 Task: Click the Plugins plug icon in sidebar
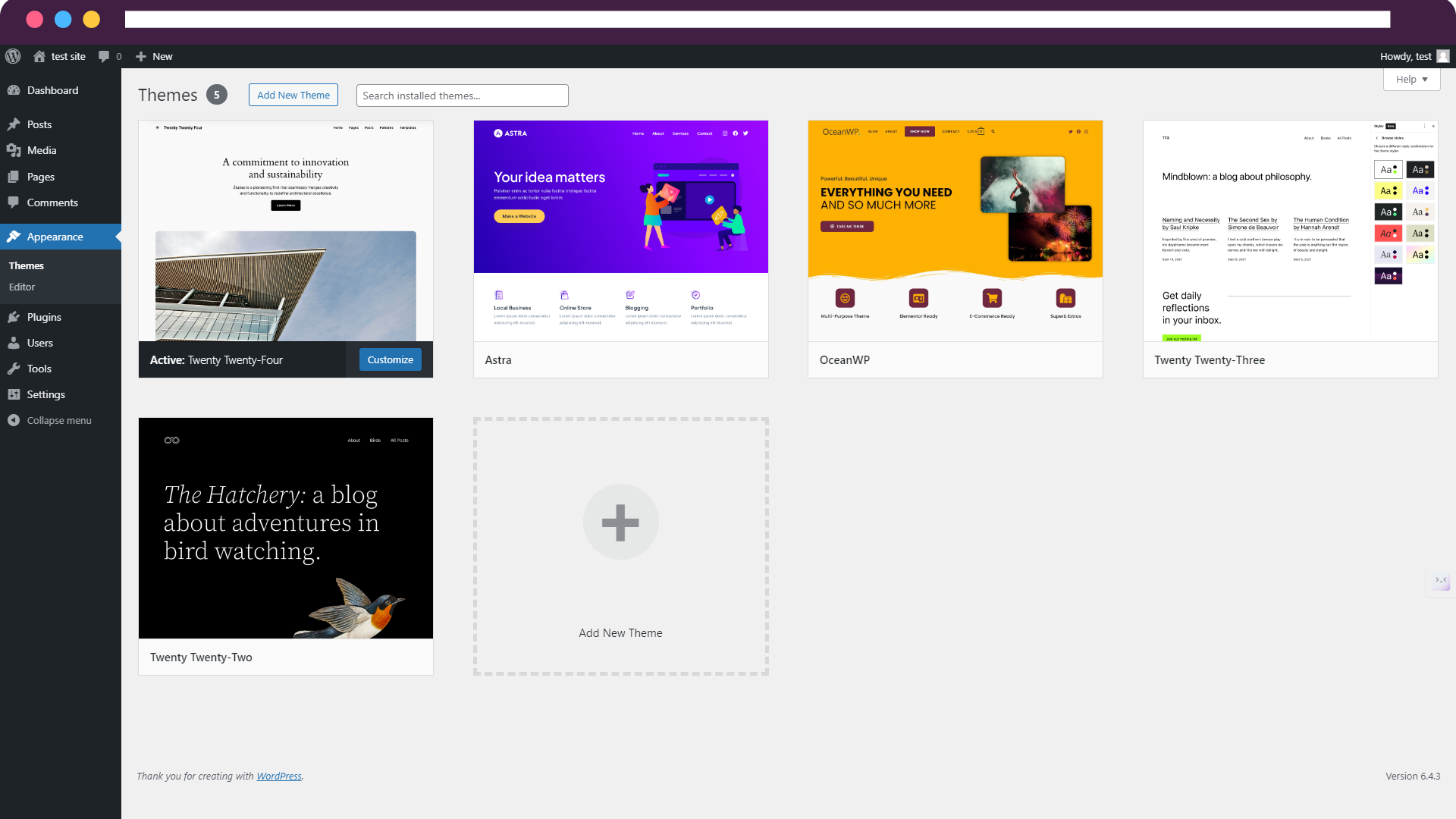click(x=14, y=317)
